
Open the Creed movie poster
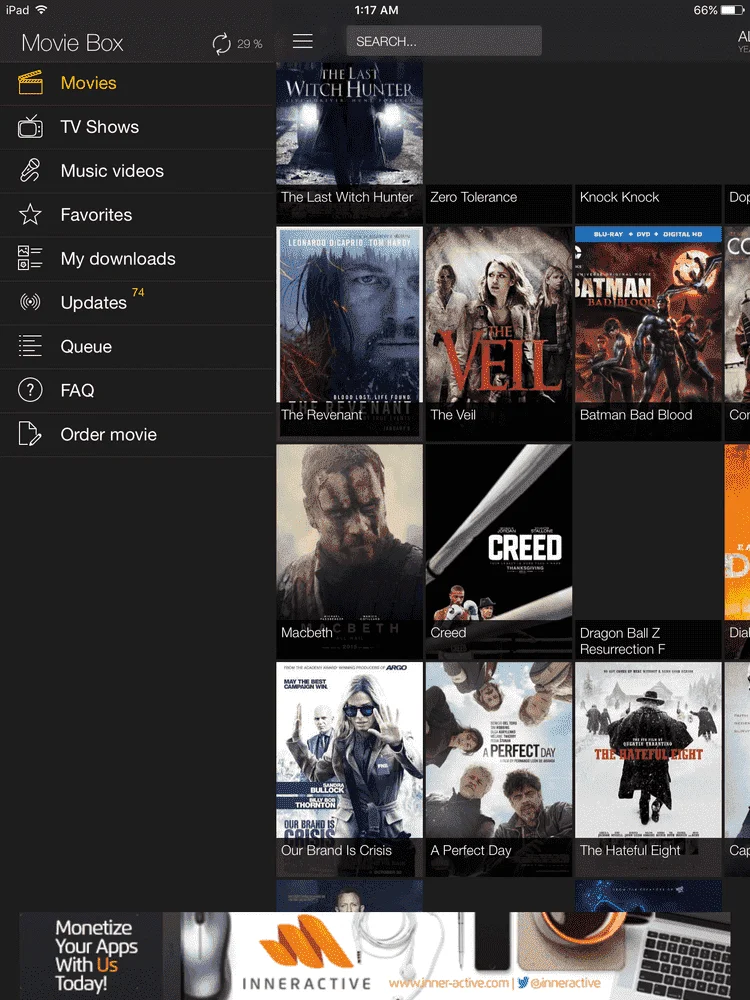499,550
